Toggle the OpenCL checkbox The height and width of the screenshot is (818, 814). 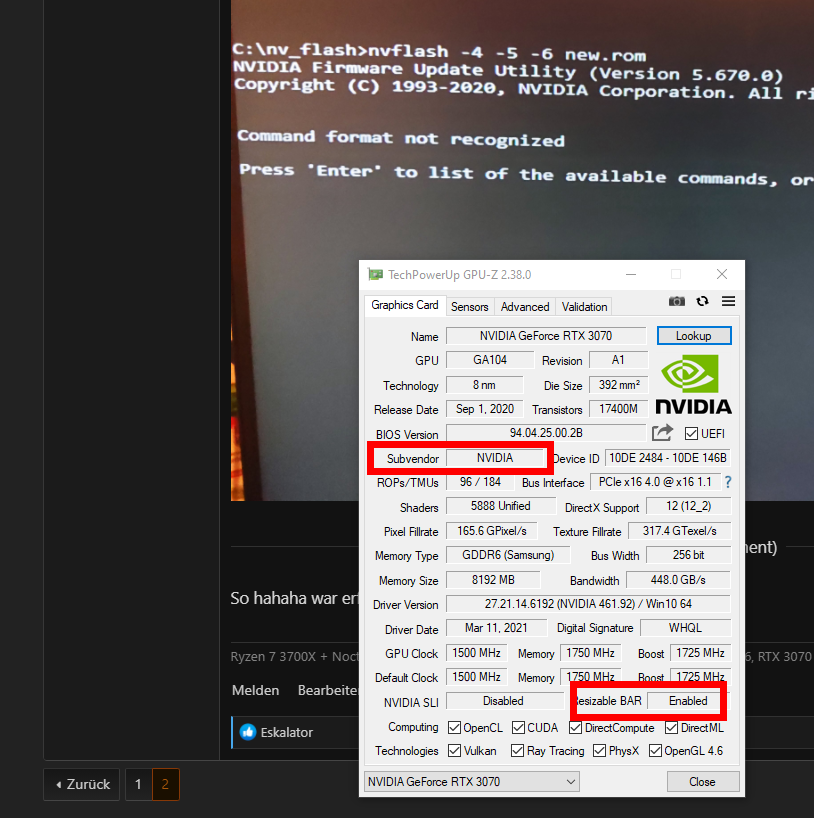(x=454, y=727)
